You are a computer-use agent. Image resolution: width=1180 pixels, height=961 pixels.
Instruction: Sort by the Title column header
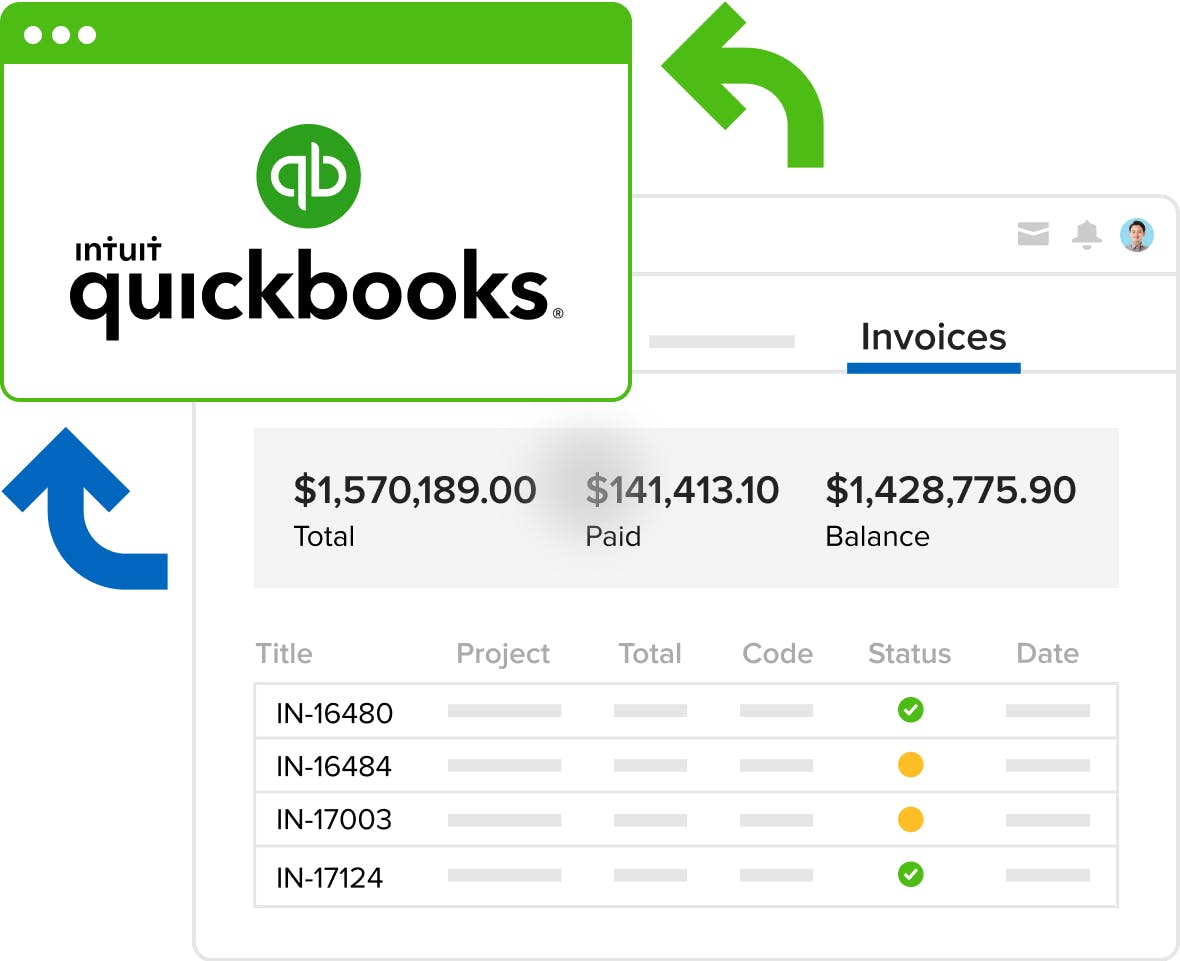[284, 653]
